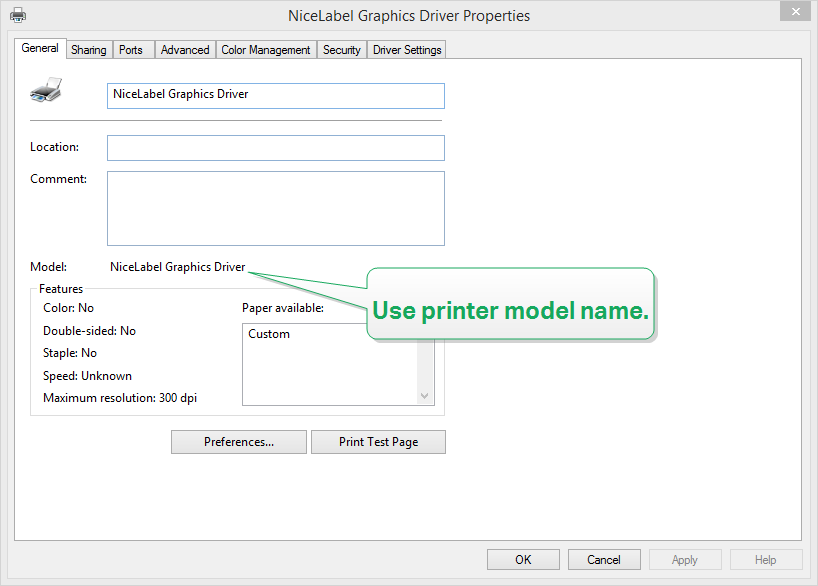Close the Properties dialog window

tap(794, 13)
